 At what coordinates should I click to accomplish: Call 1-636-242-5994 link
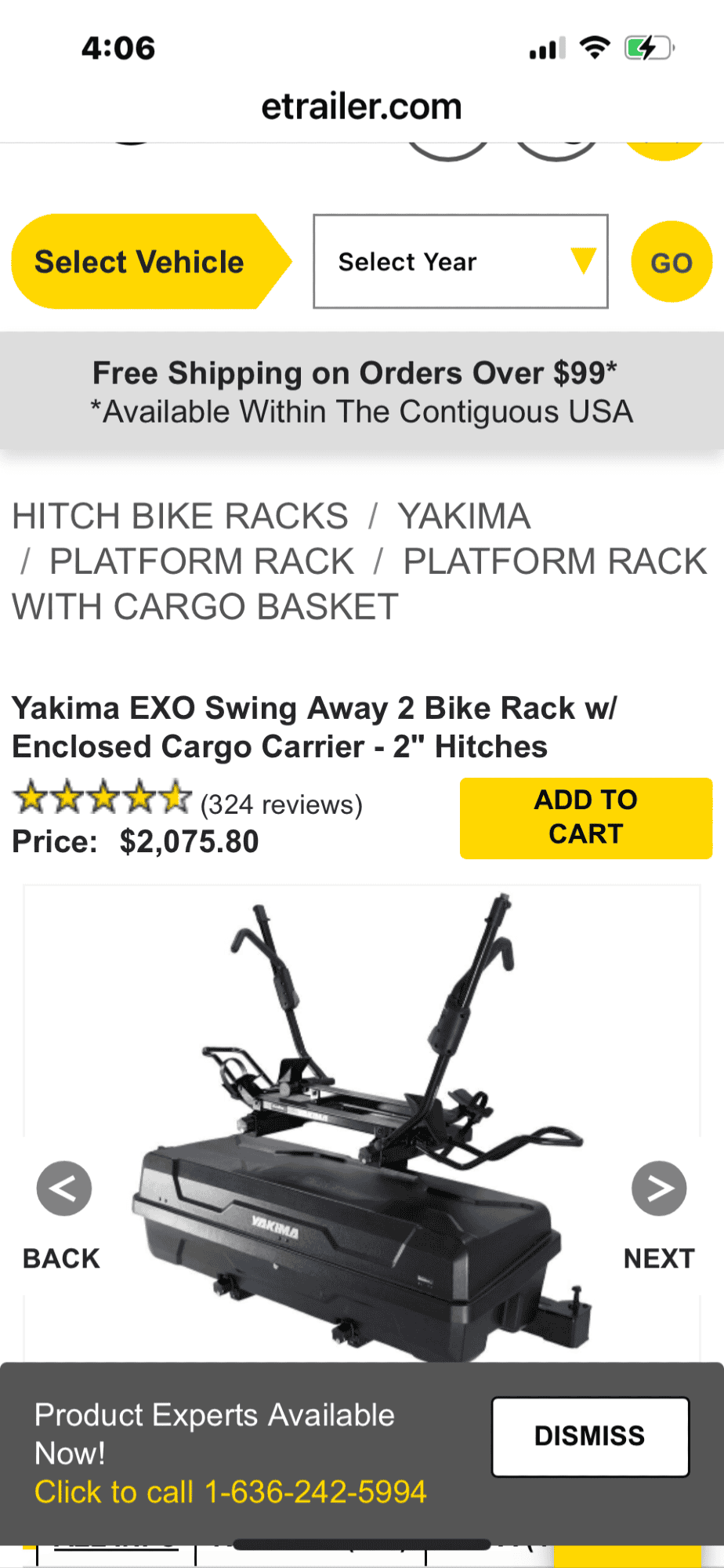coord(230,1491)
